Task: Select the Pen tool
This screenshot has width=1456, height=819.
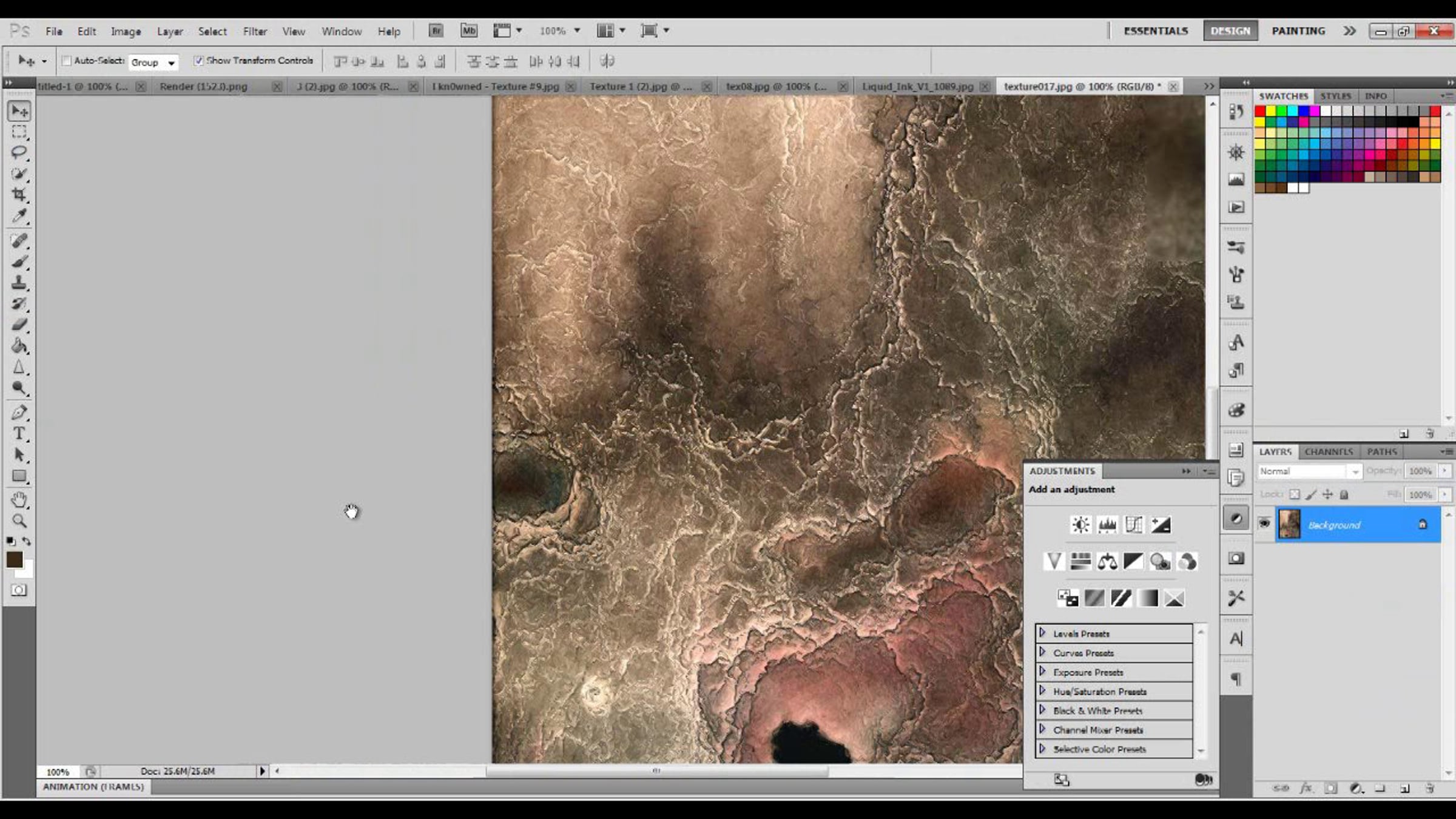Action: (19, 413)
